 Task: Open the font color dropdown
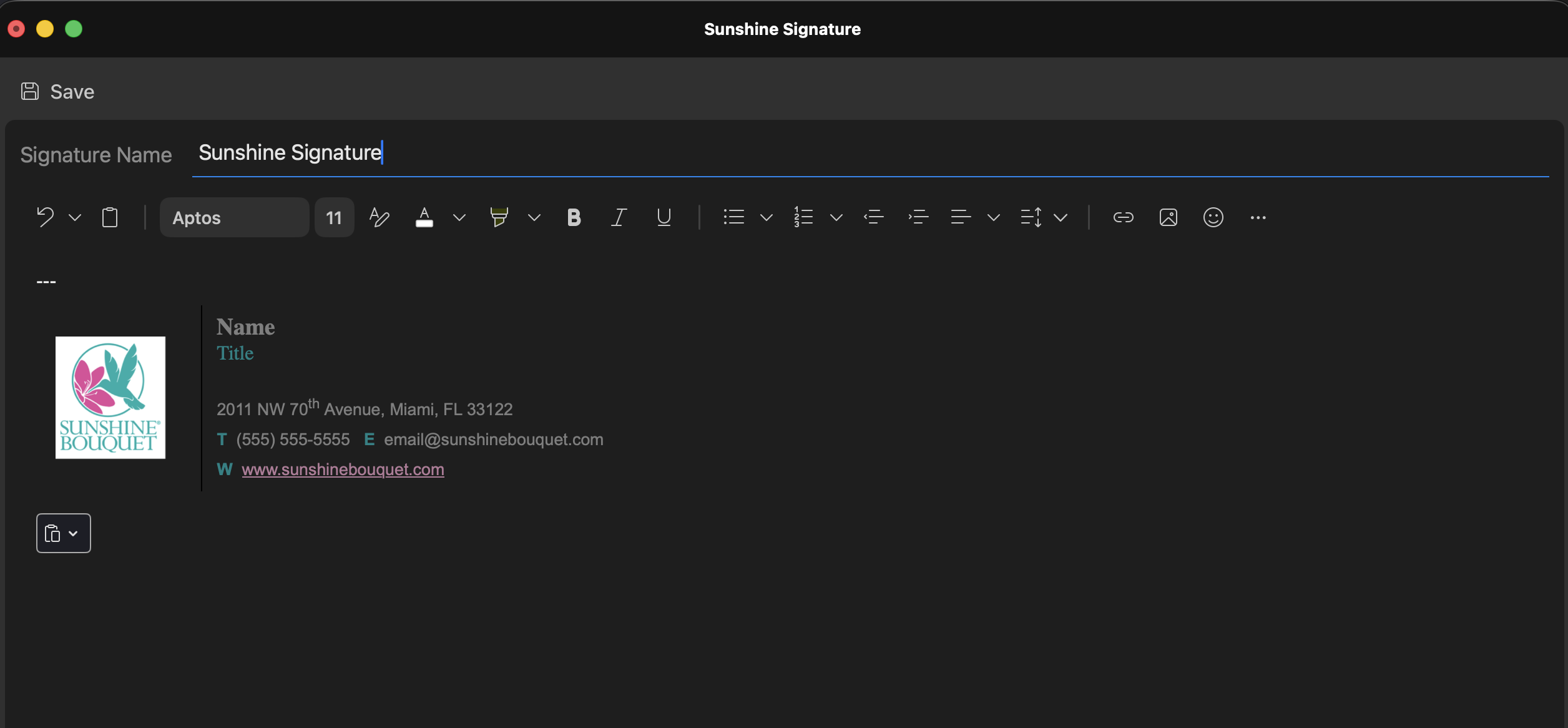[x=459, y=217]
